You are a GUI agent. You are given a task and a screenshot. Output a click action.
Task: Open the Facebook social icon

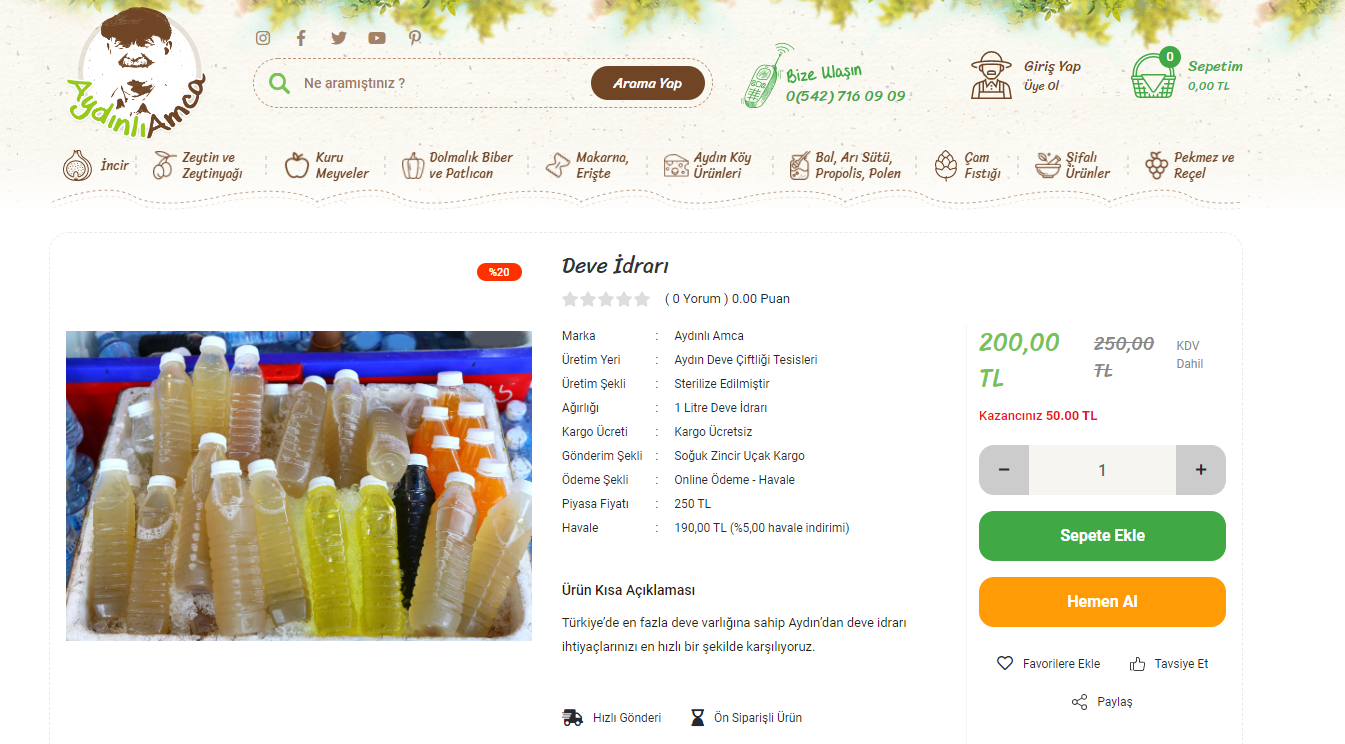pos(301,38)
